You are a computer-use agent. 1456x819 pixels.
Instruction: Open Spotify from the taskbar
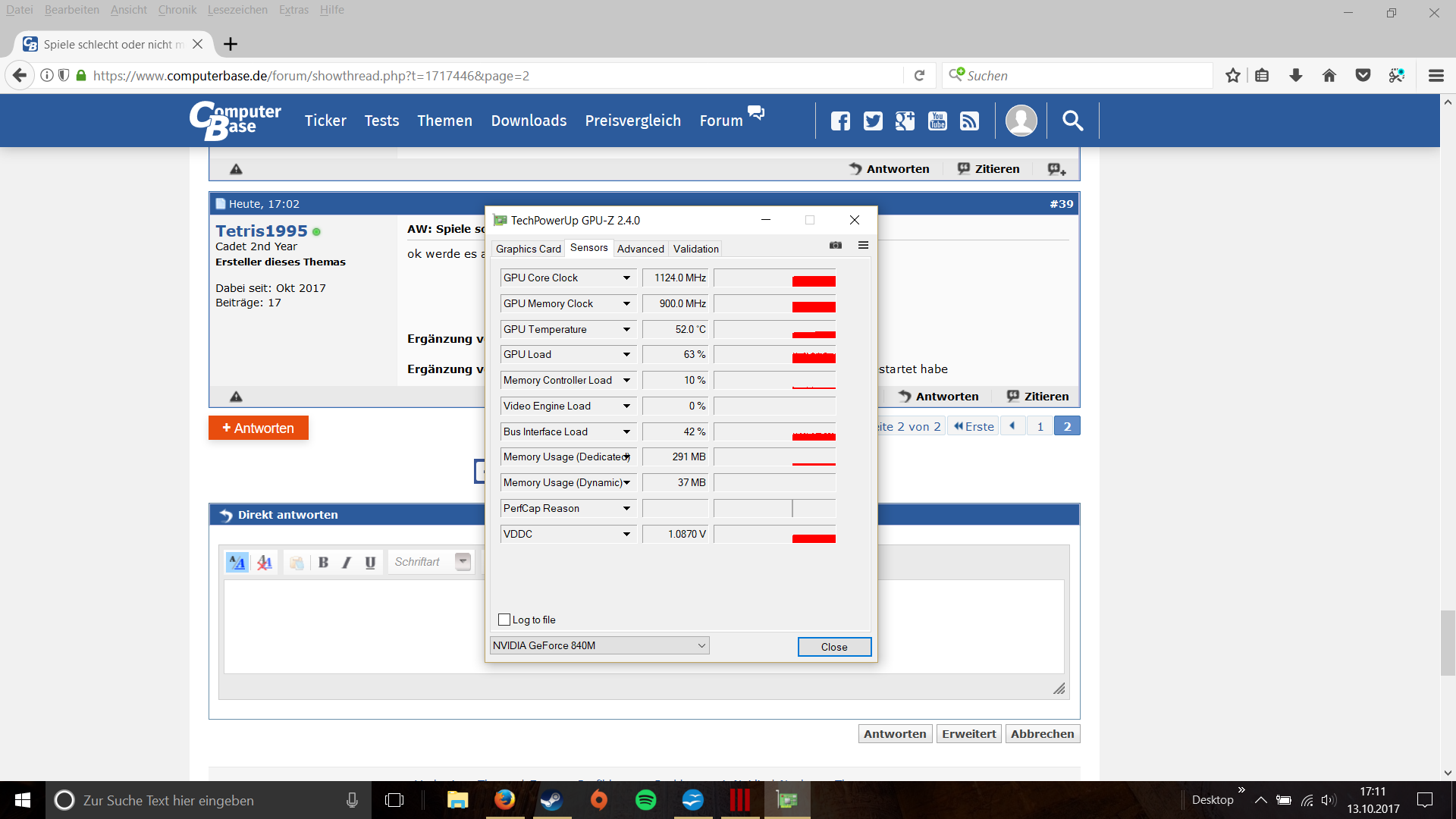645,800
